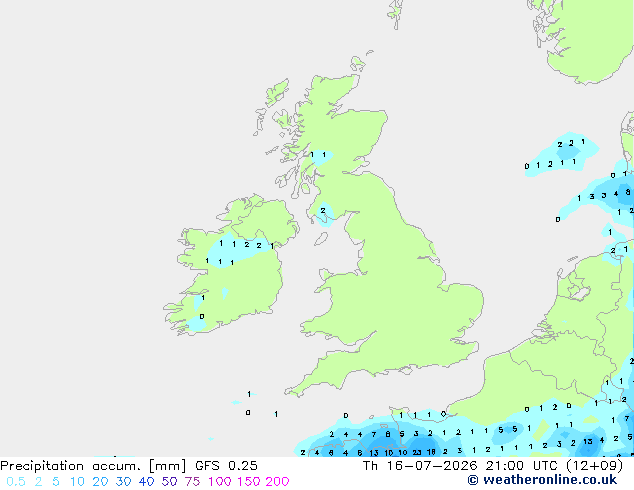Click the weatheronline.co.uk copyright link
Screen dimensions: 634x490
(542, 480)
